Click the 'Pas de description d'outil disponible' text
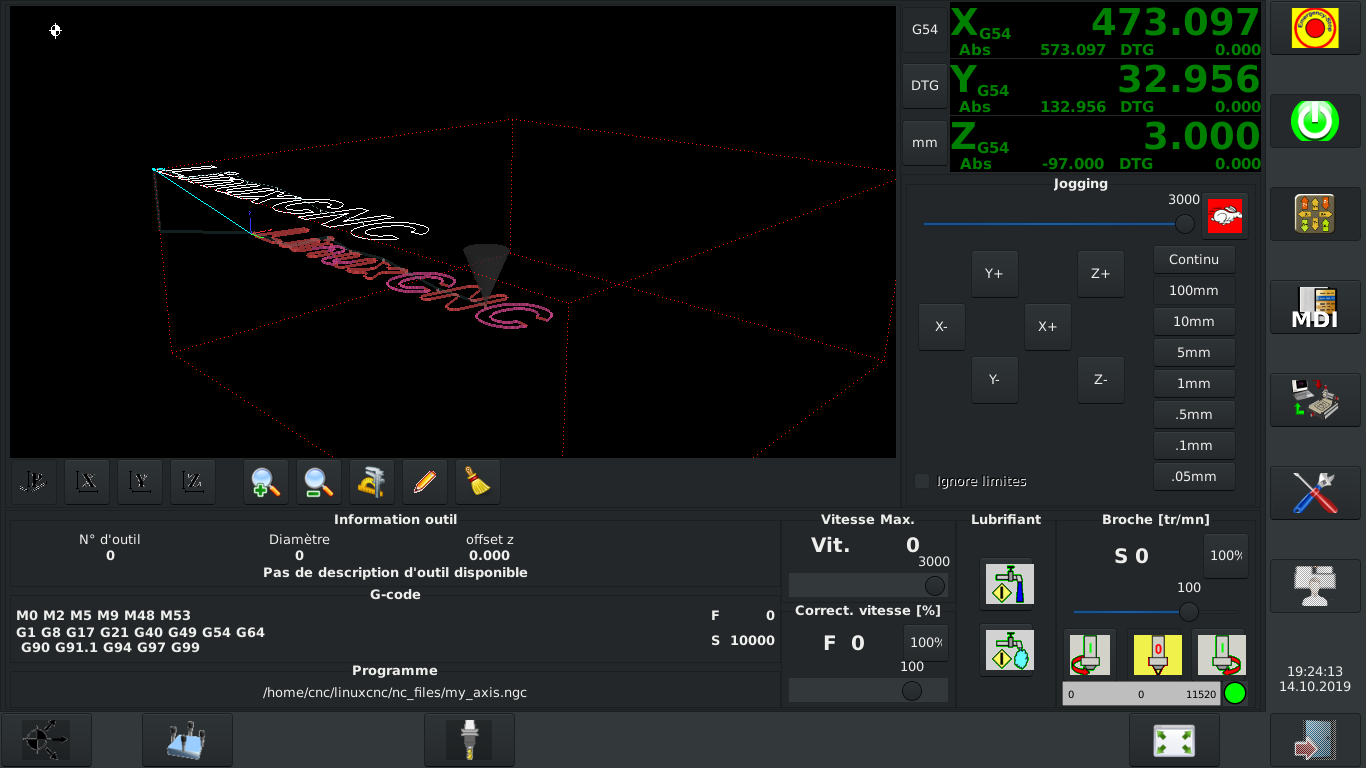The image size is (1366, 768). click(x=395, y=572)
